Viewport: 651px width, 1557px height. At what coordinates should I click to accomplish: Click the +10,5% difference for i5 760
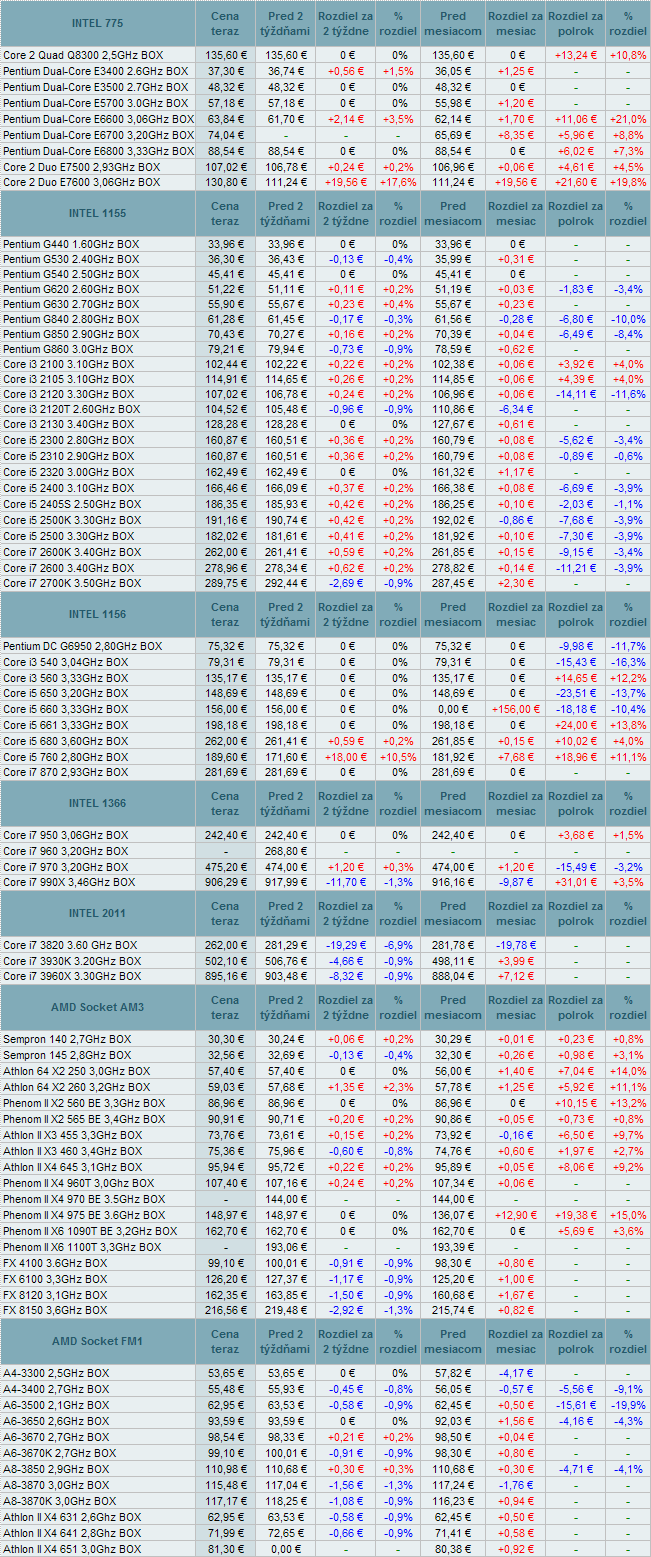pyautogui.click(x=399, y=757)
